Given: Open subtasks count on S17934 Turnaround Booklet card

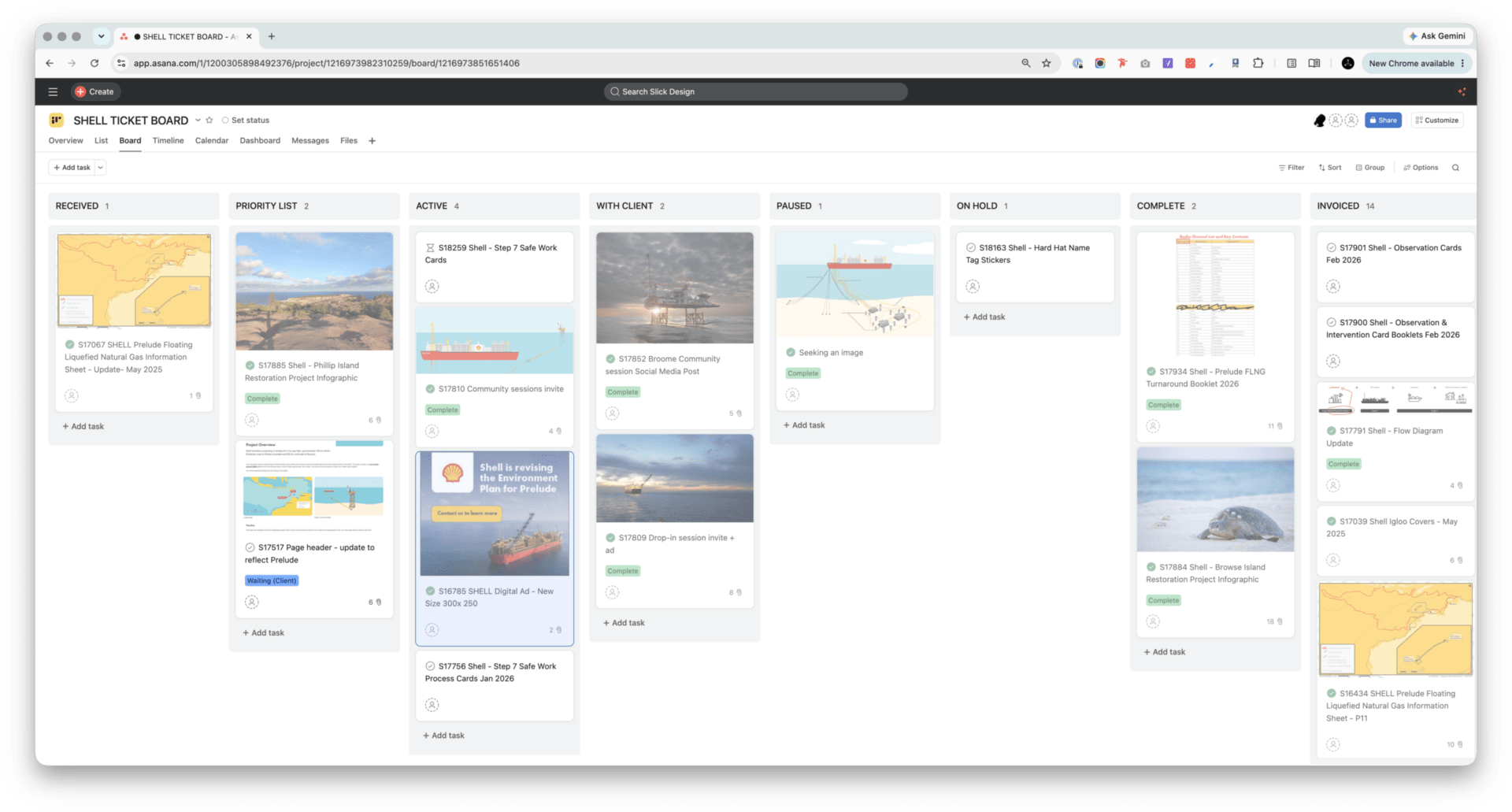Looking at the screenshot, I should point(1275,426).
